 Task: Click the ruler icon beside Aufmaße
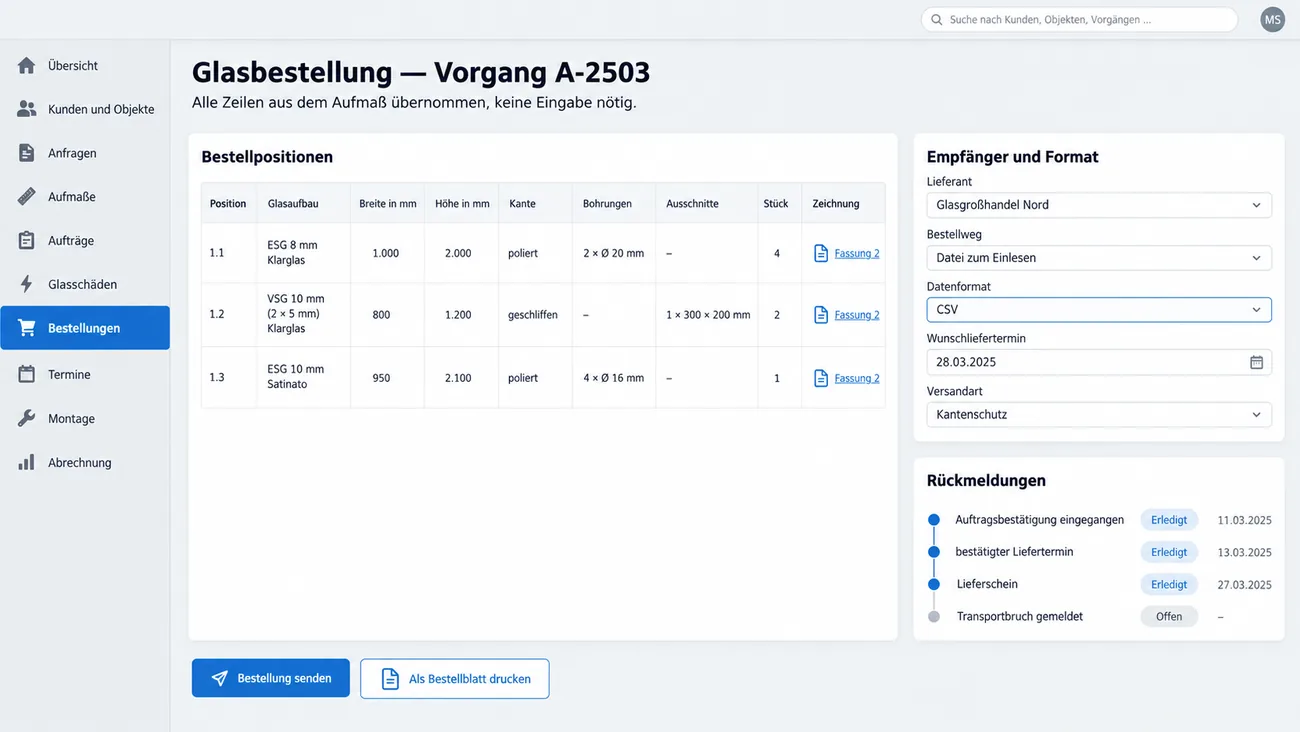pyautogui.click(x=27, y=197)
